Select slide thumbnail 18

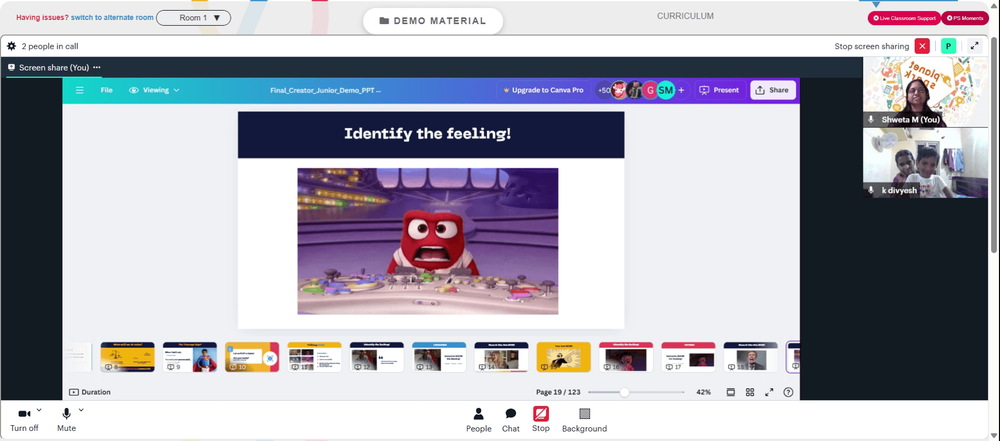pos(751,357)
